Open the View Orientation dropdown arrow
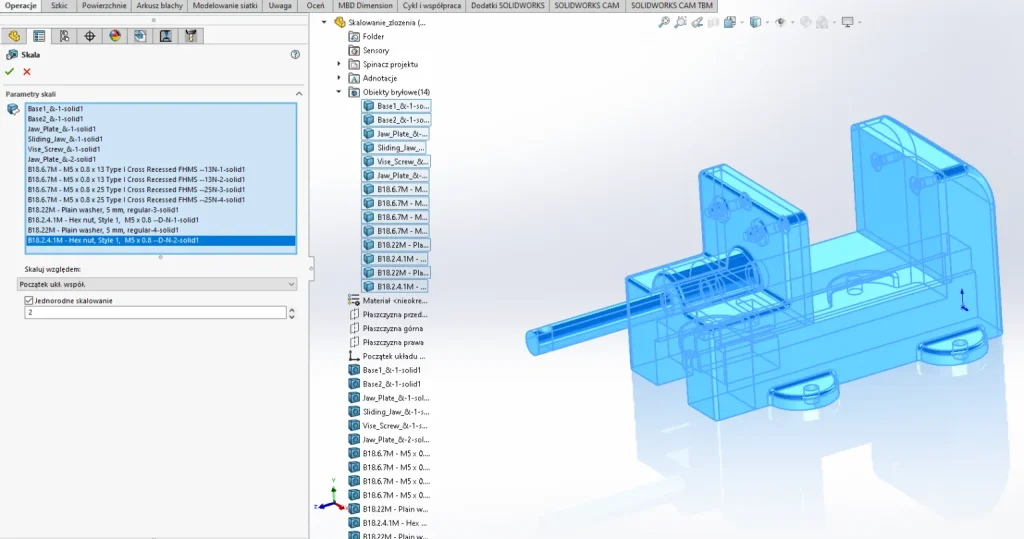This screenshot has height=539, width=1024. 742,22
